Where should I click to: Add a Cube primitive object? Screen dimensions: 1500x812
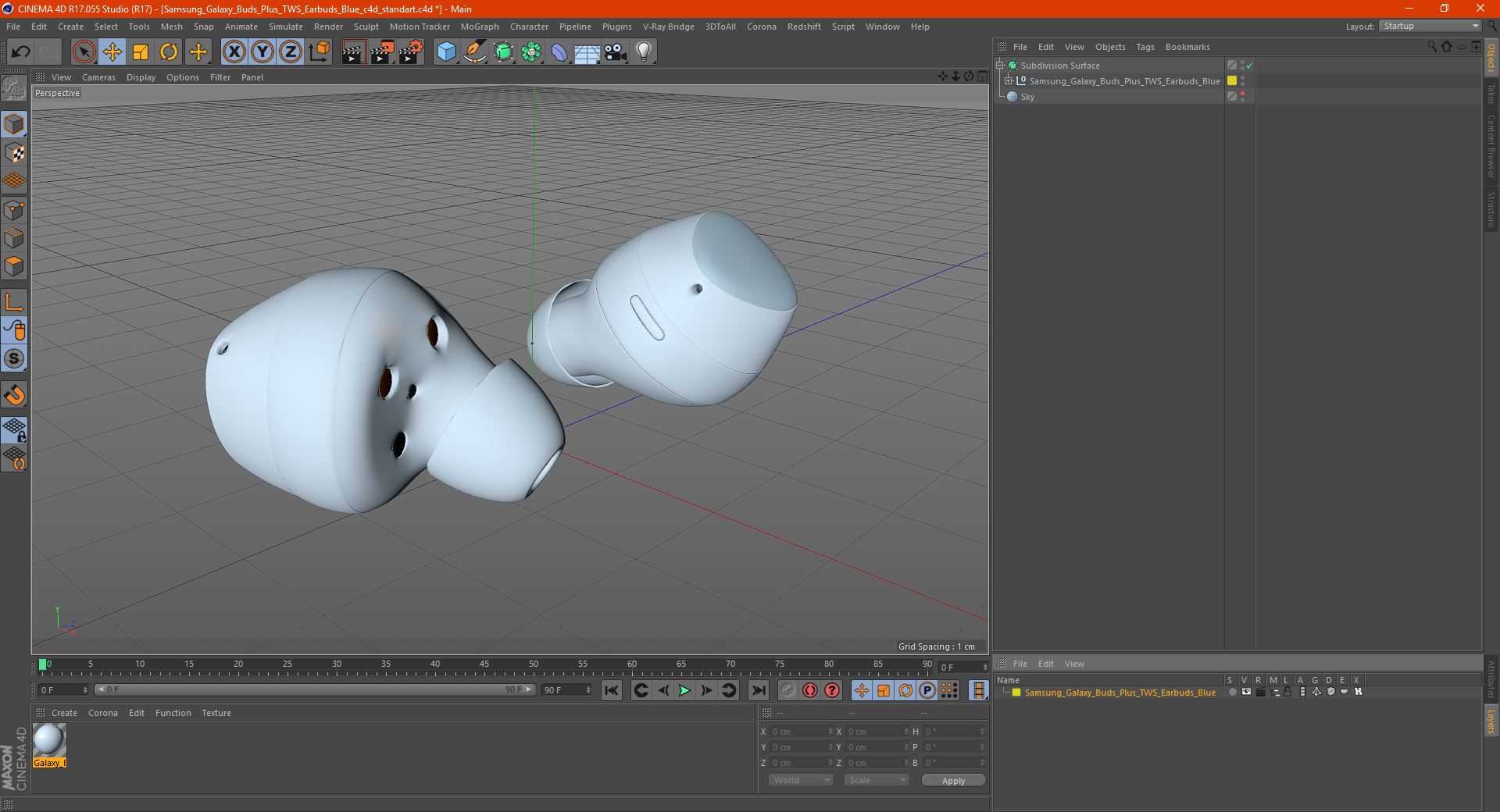pos(446,52)
